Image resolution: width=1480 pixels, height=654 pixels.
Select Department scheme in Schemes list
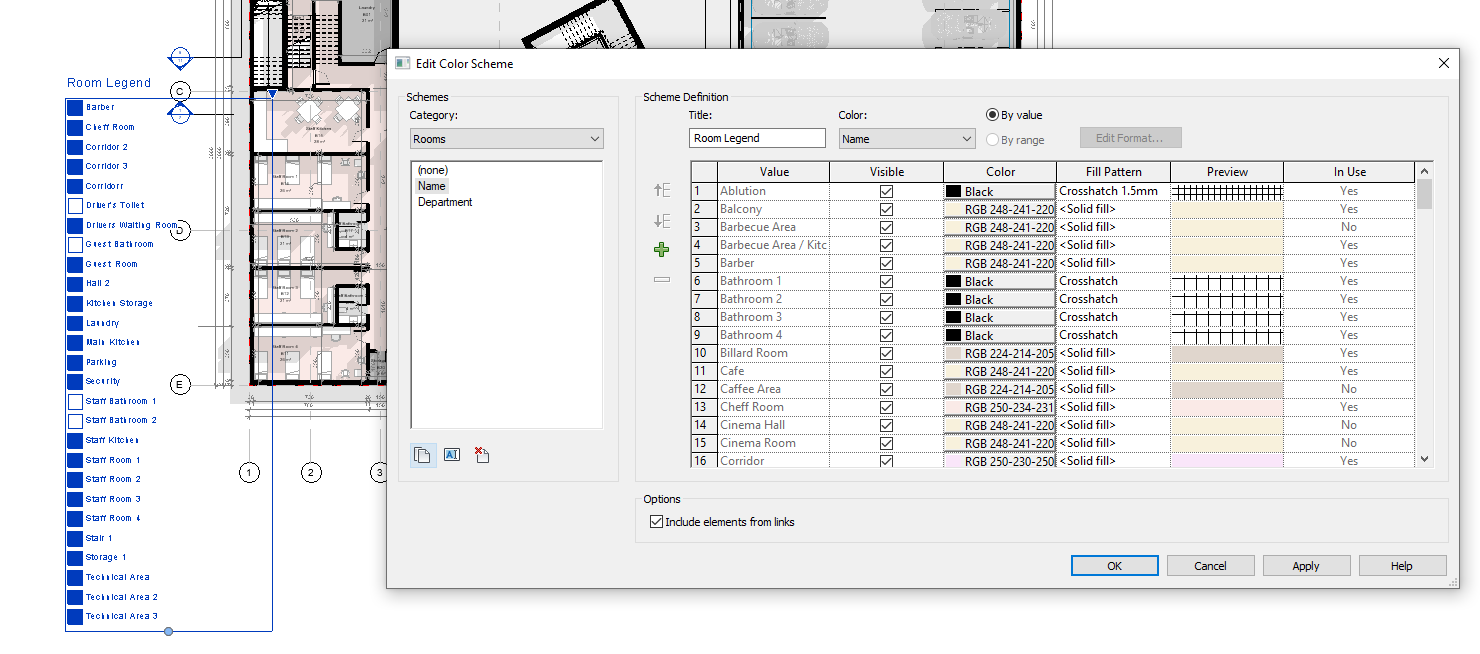coord(445,202)
